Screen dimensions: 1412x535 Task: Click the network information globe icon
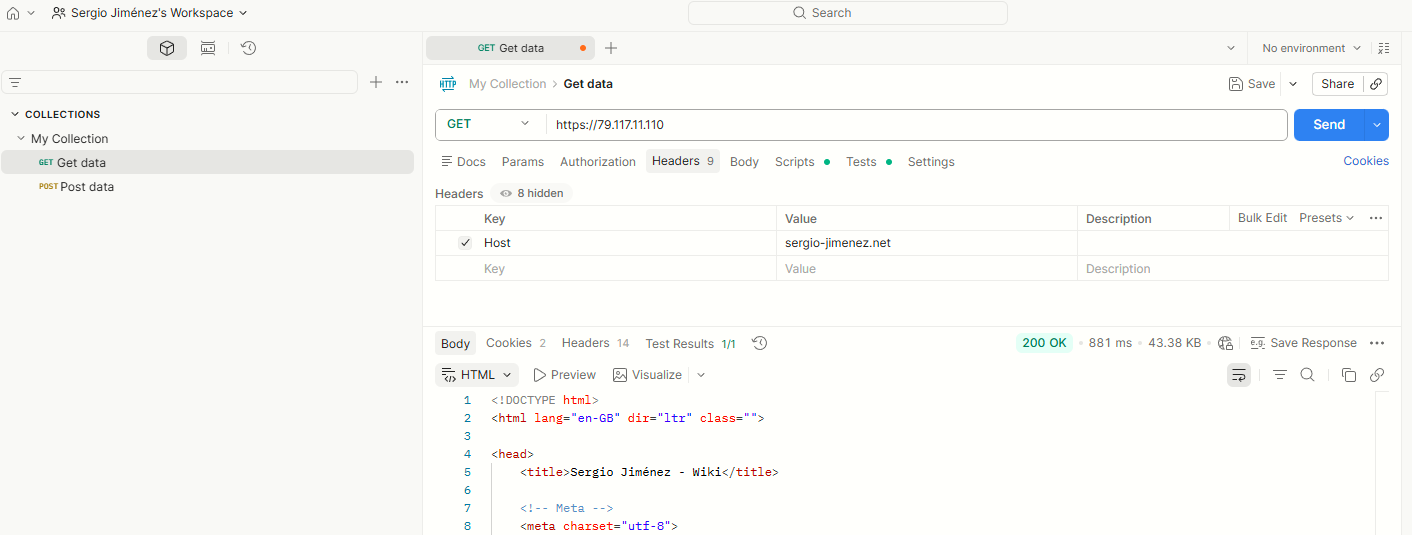tap(1226, 343)
